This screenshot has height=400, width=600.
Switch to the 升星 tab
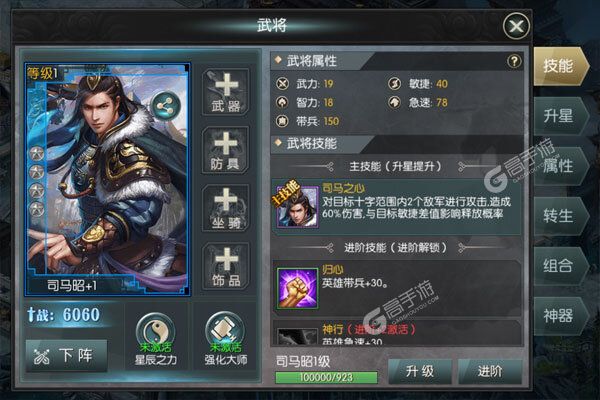[x=560, y=116]
